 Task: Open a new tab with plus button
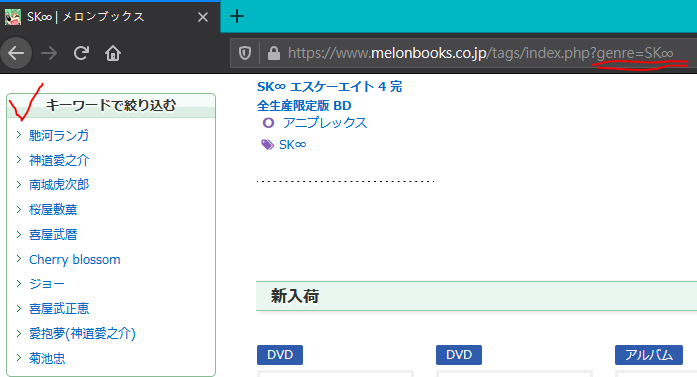click(x=237, y=16)
